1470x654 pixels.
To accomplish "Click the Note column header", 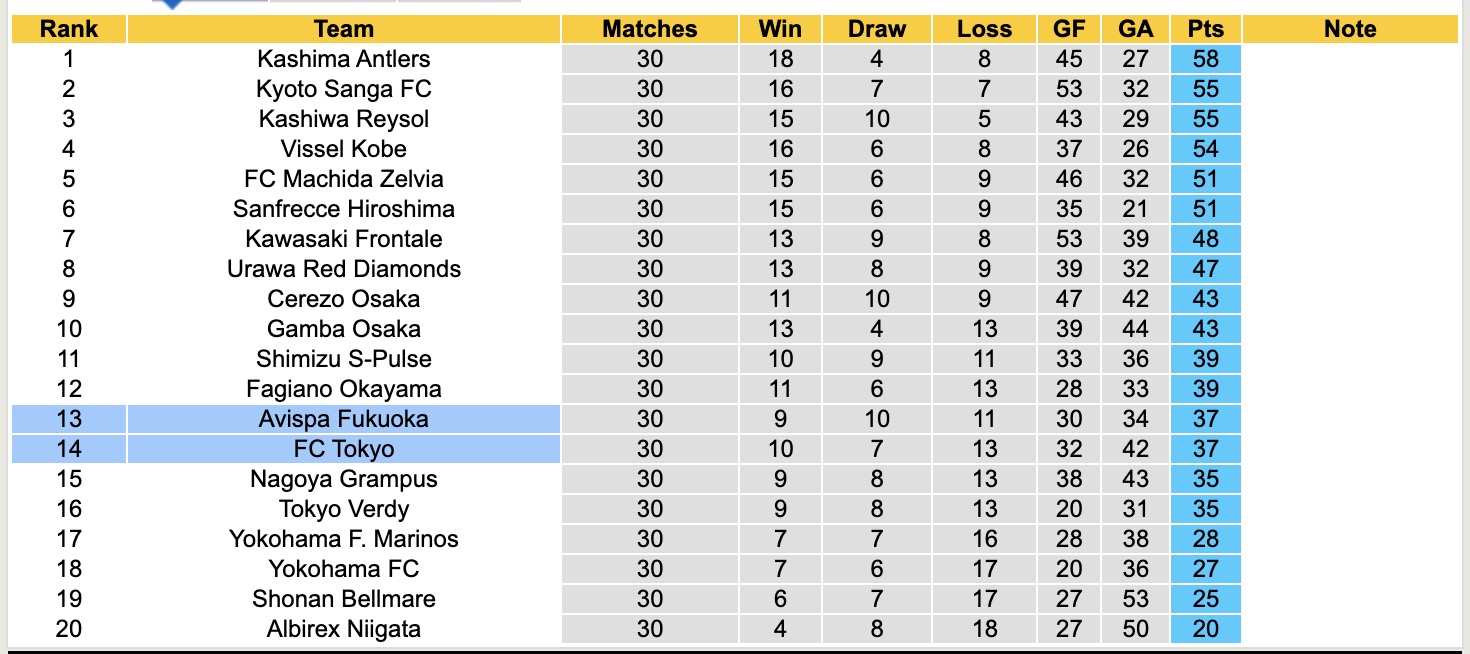I will [x=1350, y=29].
